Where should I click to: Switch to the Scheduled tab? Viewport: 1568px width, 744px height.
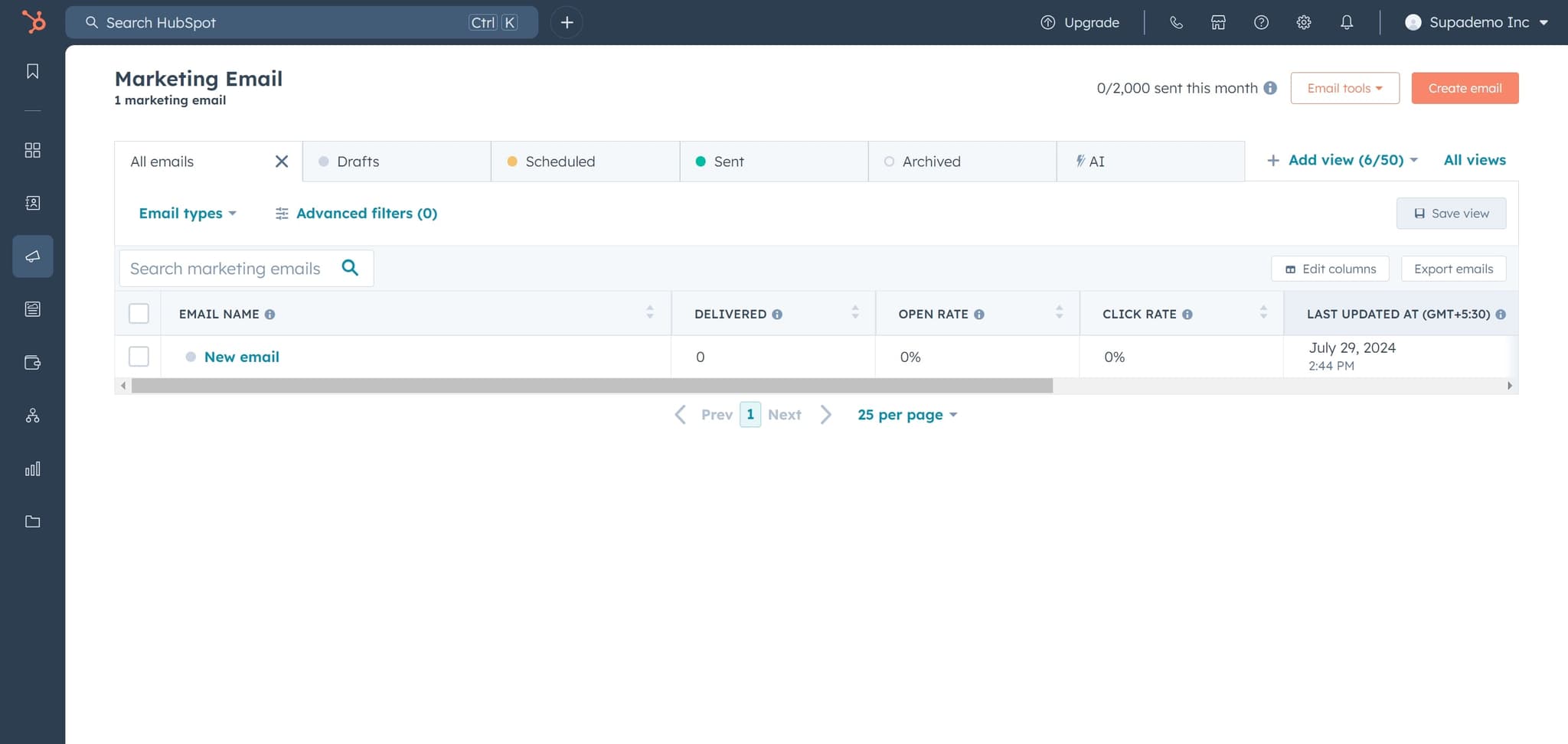point(560,161)
